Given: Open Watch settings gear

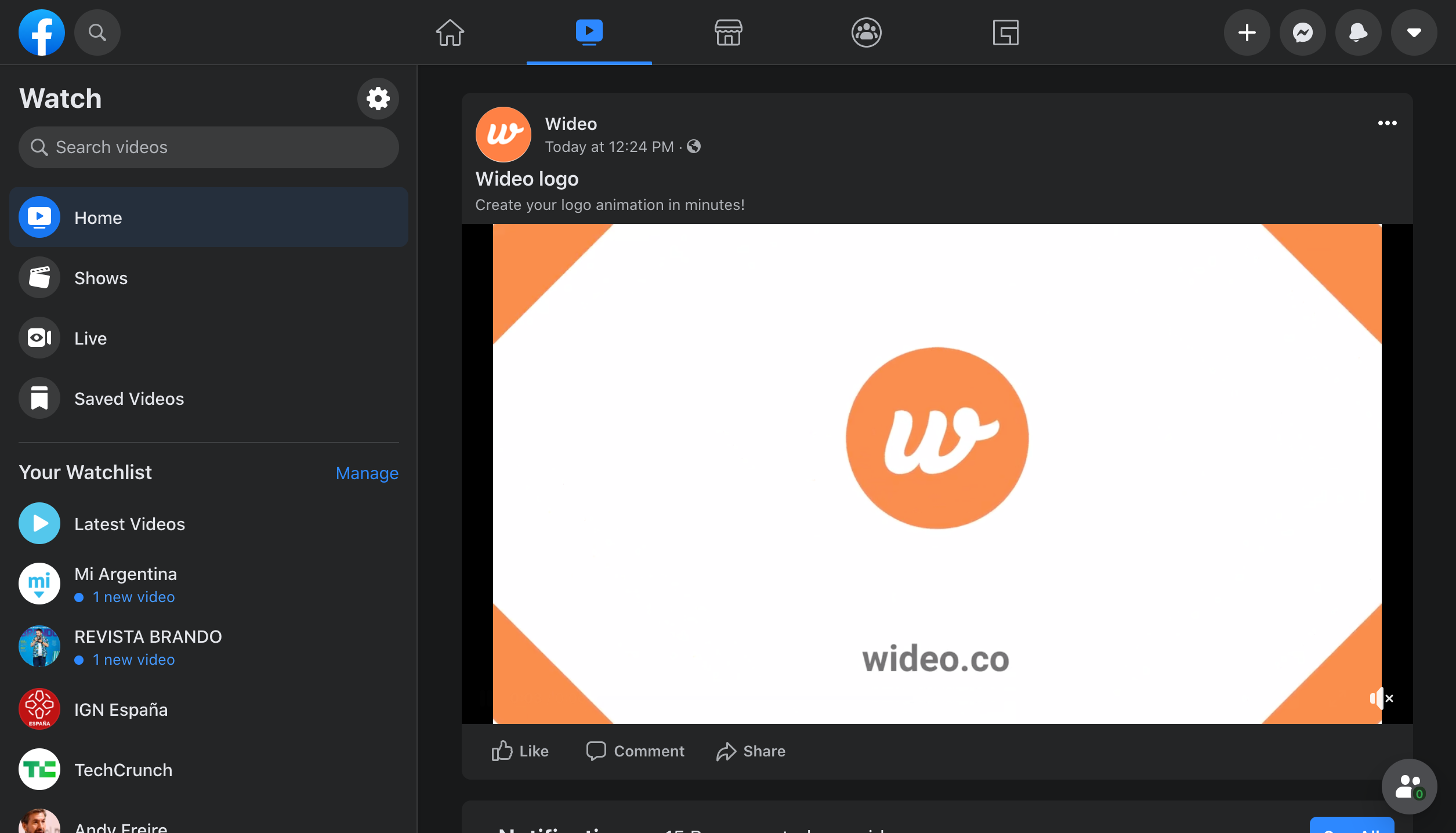Looking at the screenshot, I should tap(378, 99).
